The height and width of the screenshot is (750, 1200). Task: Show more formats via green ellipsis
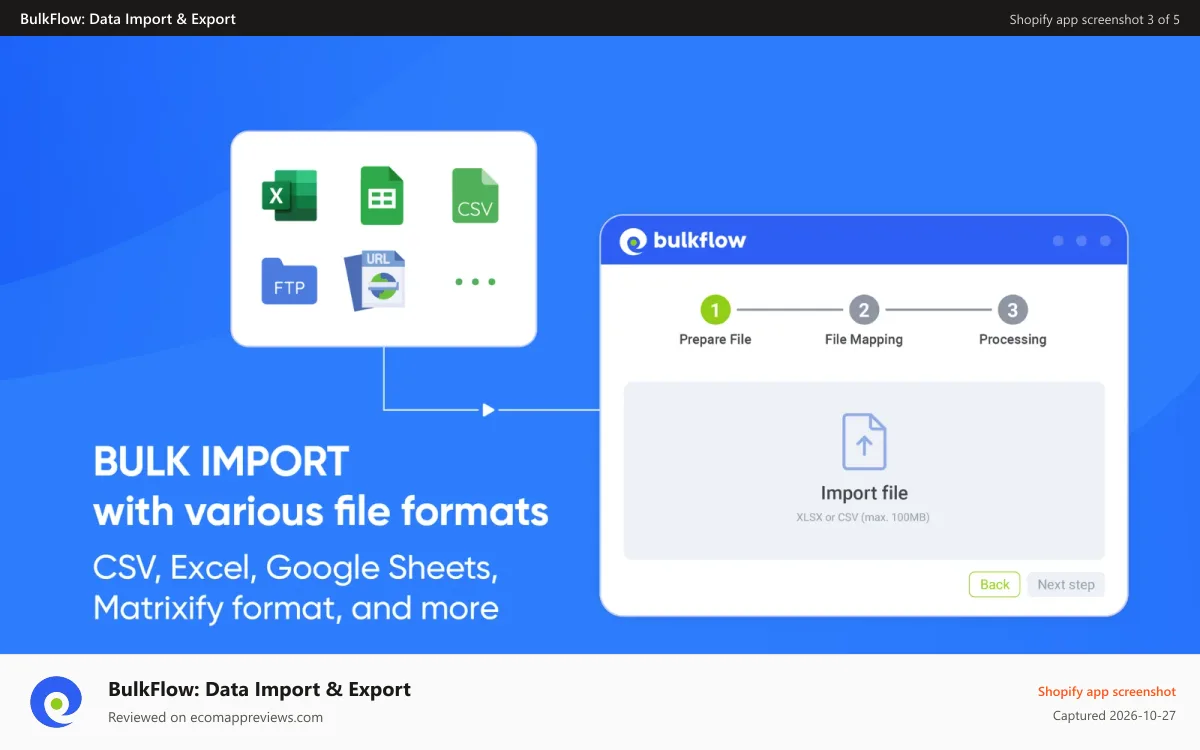[475, 282]
